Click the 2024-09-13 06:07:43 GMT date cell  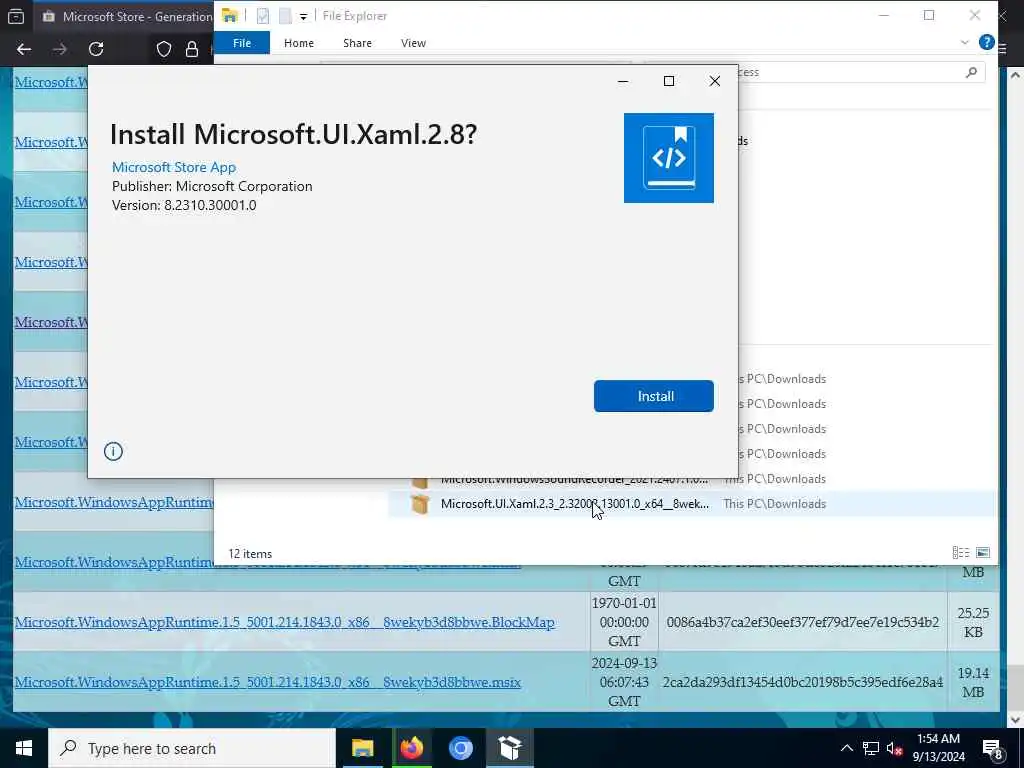coord(624,682)
